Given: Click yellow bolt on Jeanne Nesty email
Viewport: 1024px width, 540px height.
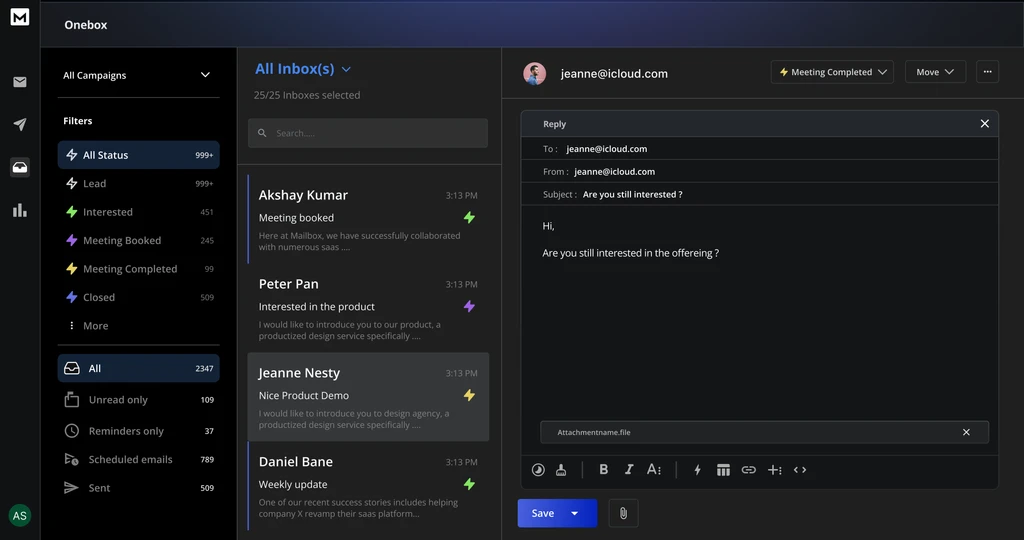Looking at the screenshot, I should (x=469, y=395).
